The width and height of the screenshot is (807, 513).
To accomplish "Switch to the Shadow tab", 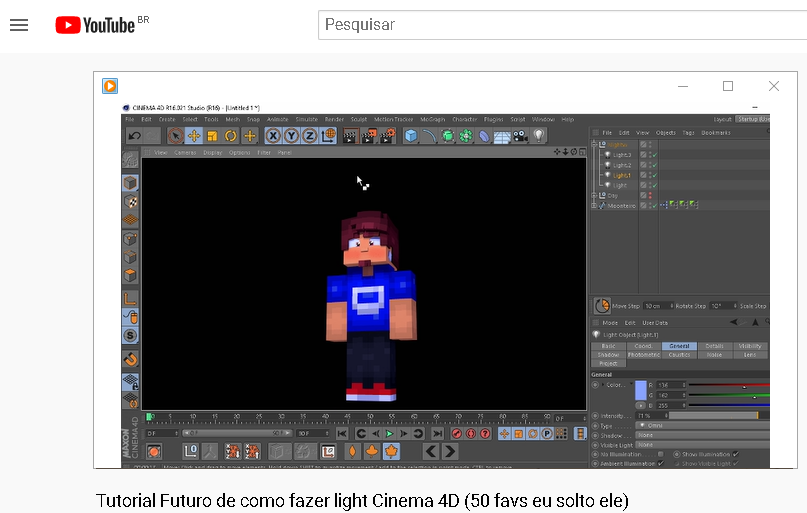I will 608,355.
